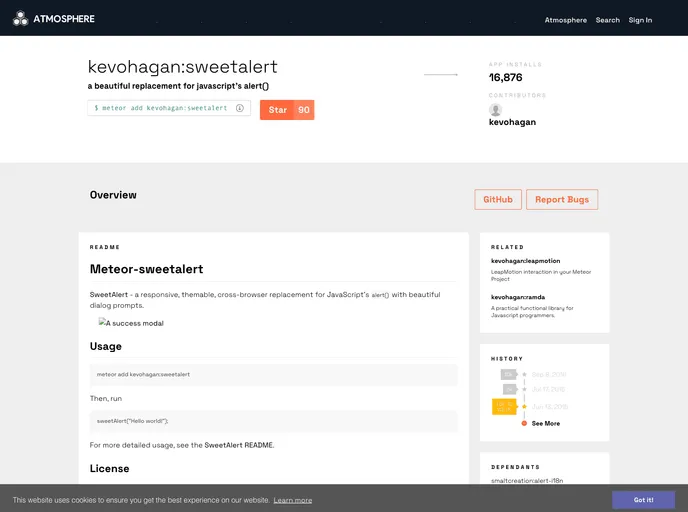Click the 16,876 app installs number
Image resolution: width=688 pixels, height=512 pixels.
505,78
